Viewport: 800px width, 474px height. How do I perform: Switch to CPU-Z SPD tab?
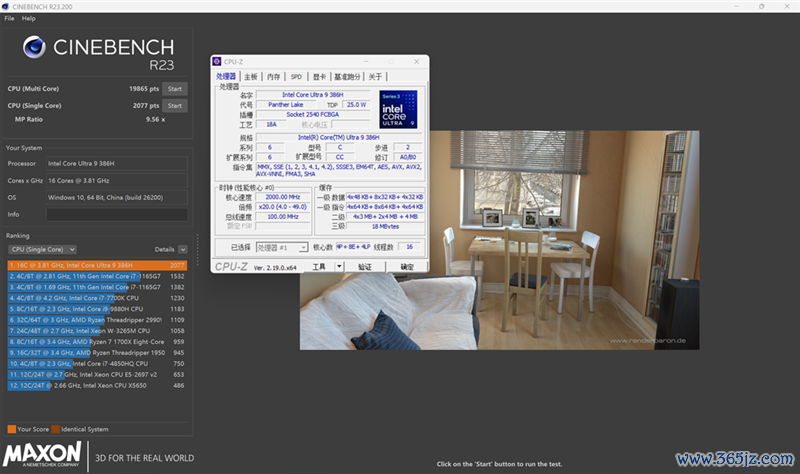[x=296, y=77]
